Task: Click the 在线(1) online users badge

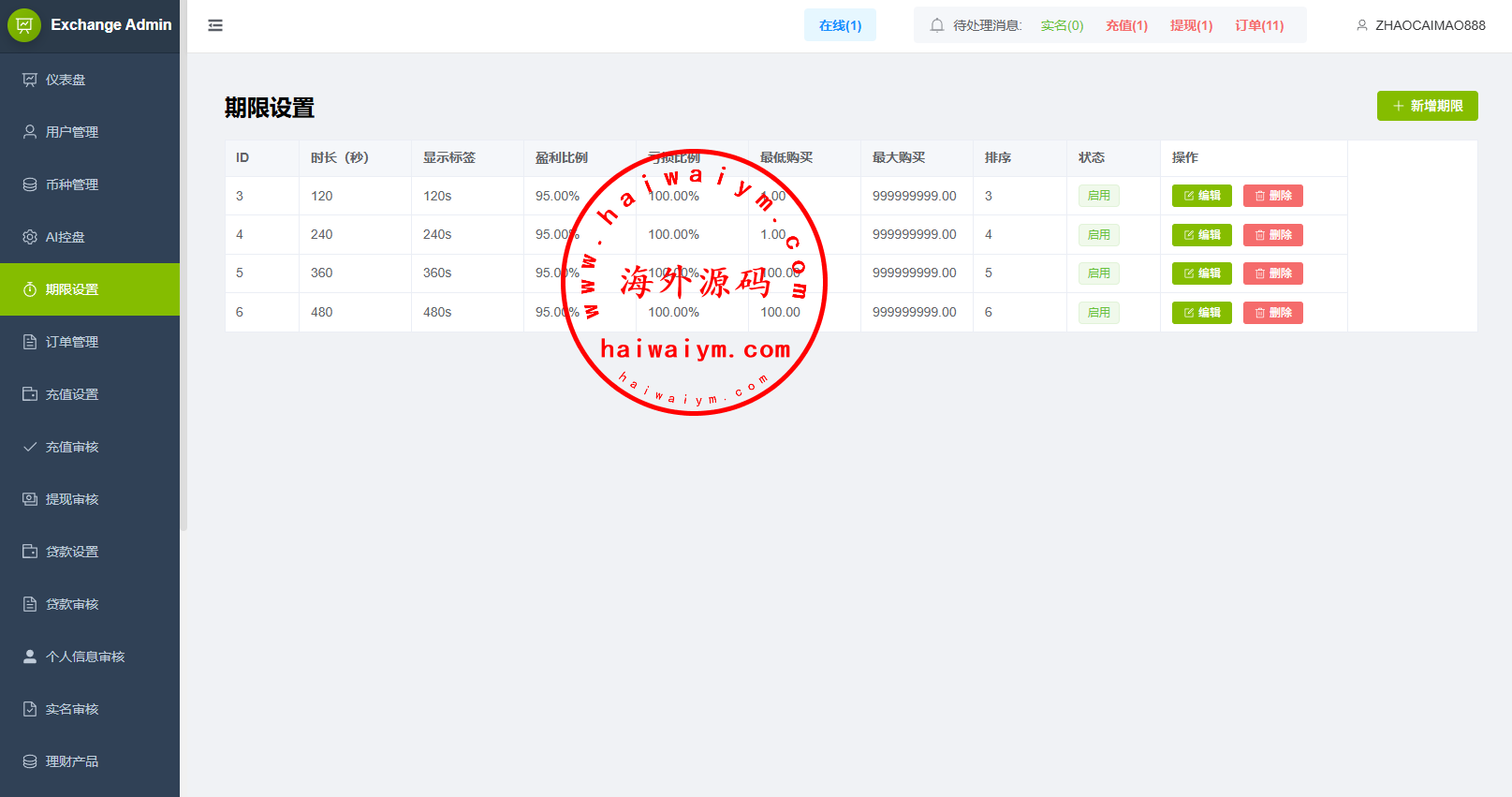Action: pyautogui.click(x=840, y=25)
